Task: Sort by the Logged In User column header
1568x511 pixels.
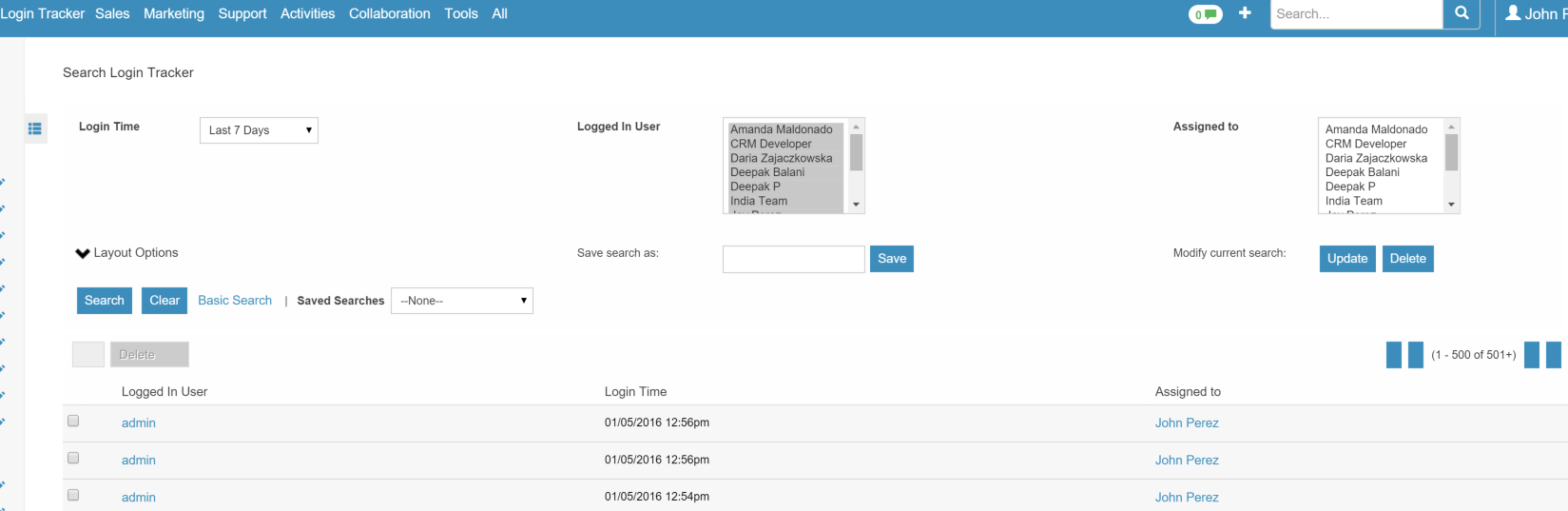Action: click(x=165, y=392)
